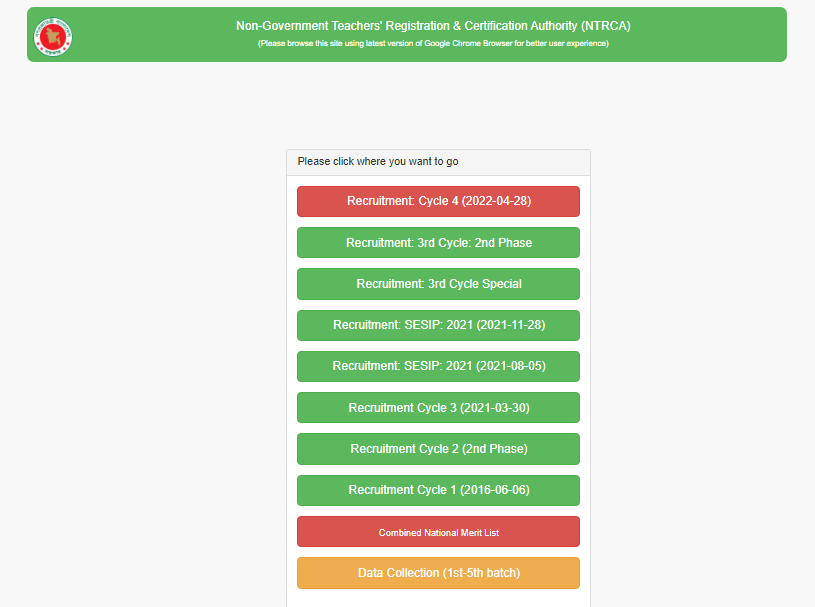The image size is (815, 607).
Task: Open Recruitment Cycle 1 (2016-06-06)
Action: click(438, 490)
